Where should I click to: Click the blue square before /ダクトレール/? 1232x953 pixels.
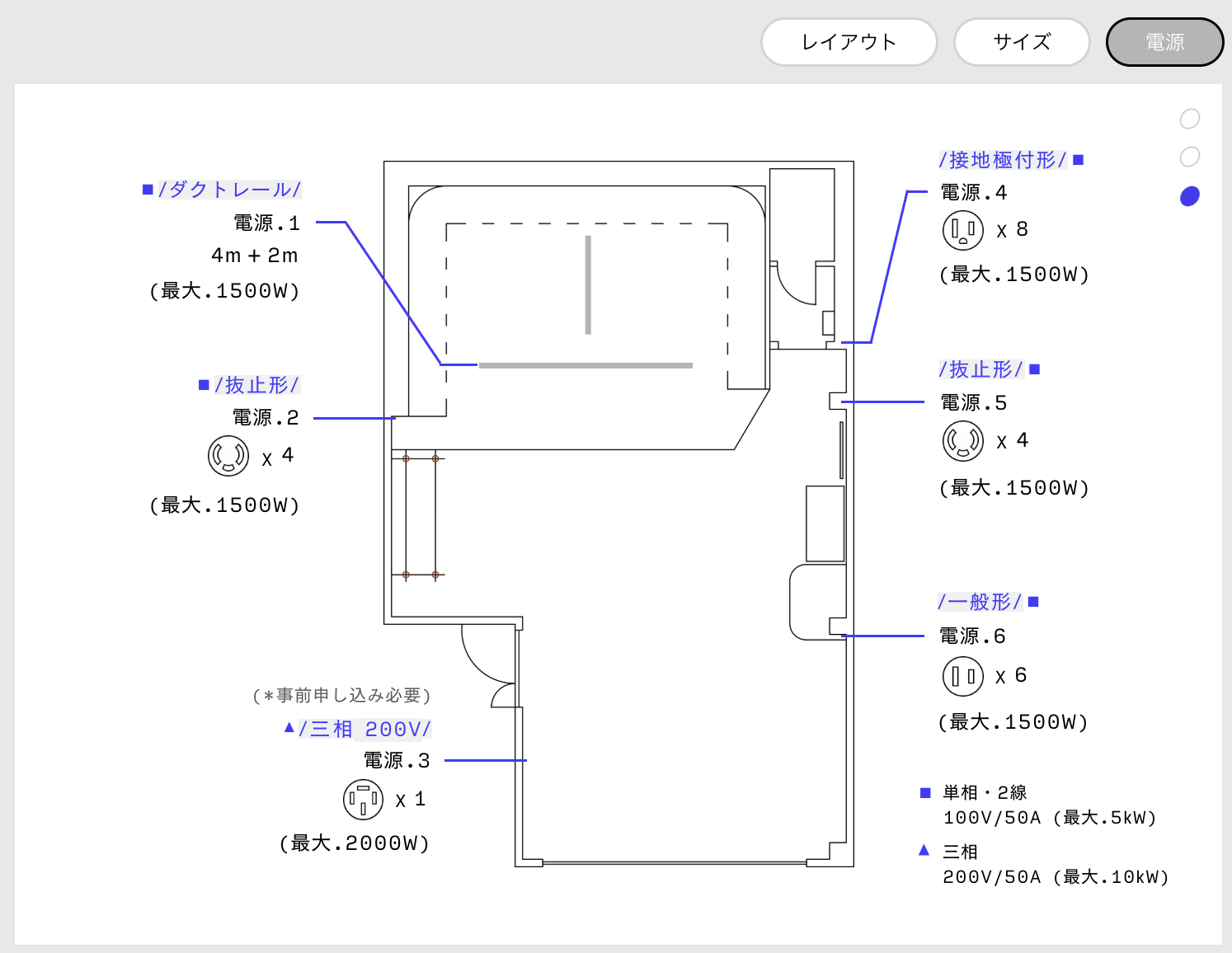pyautogui.click(x=148, y=190)
